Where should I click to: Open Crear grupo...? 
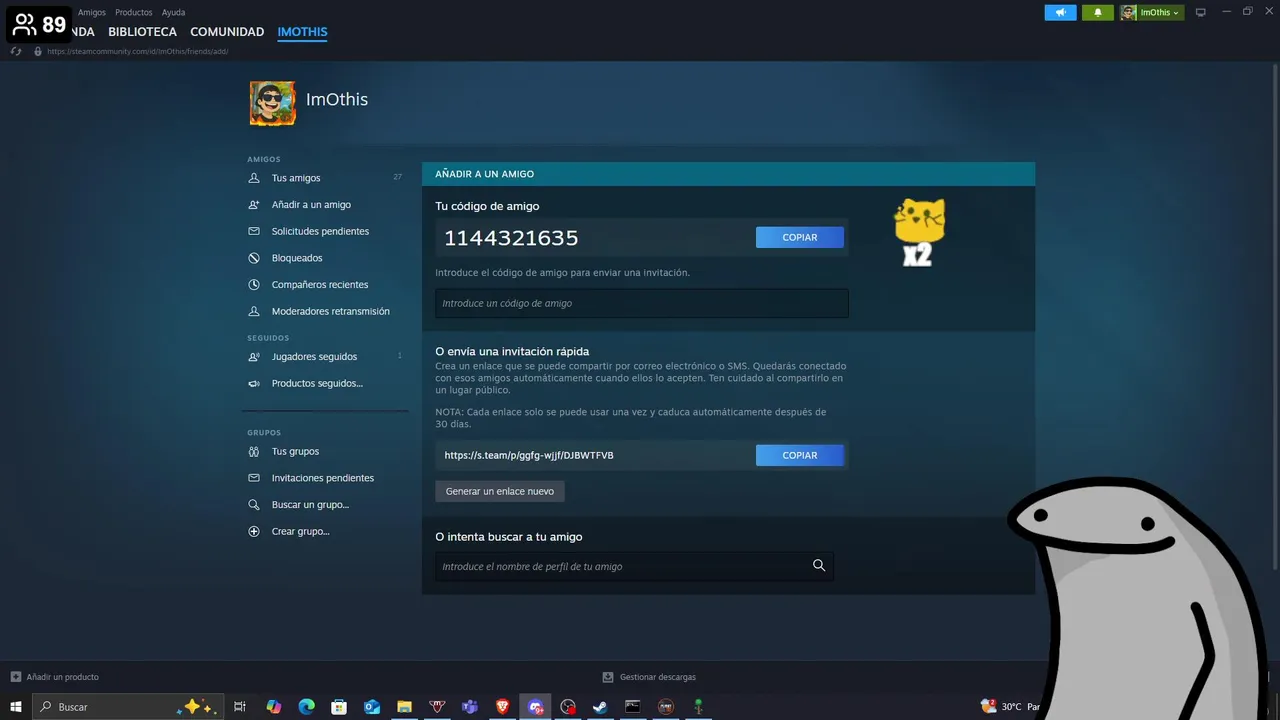(x=300, y=531)
